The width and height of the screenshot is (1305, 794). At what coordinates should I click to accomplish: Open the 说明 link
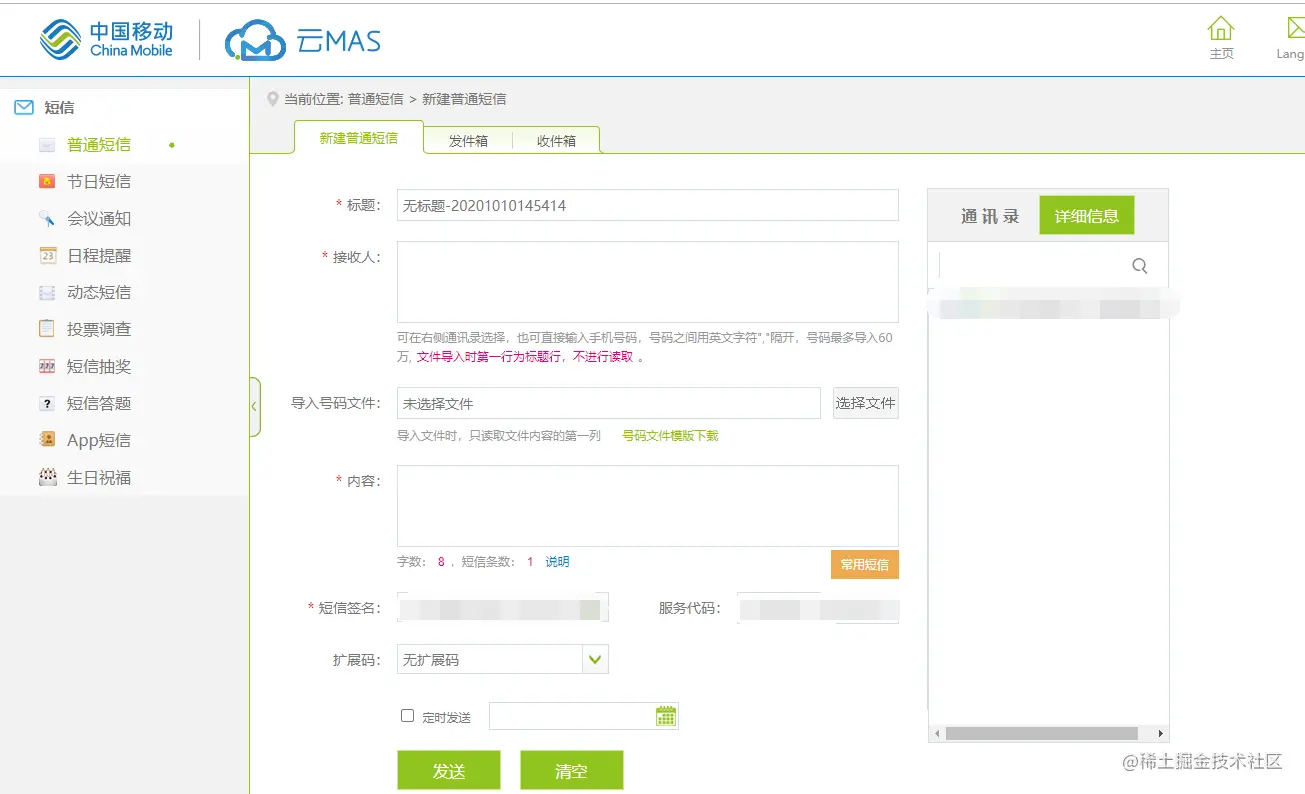pos(557,562)
